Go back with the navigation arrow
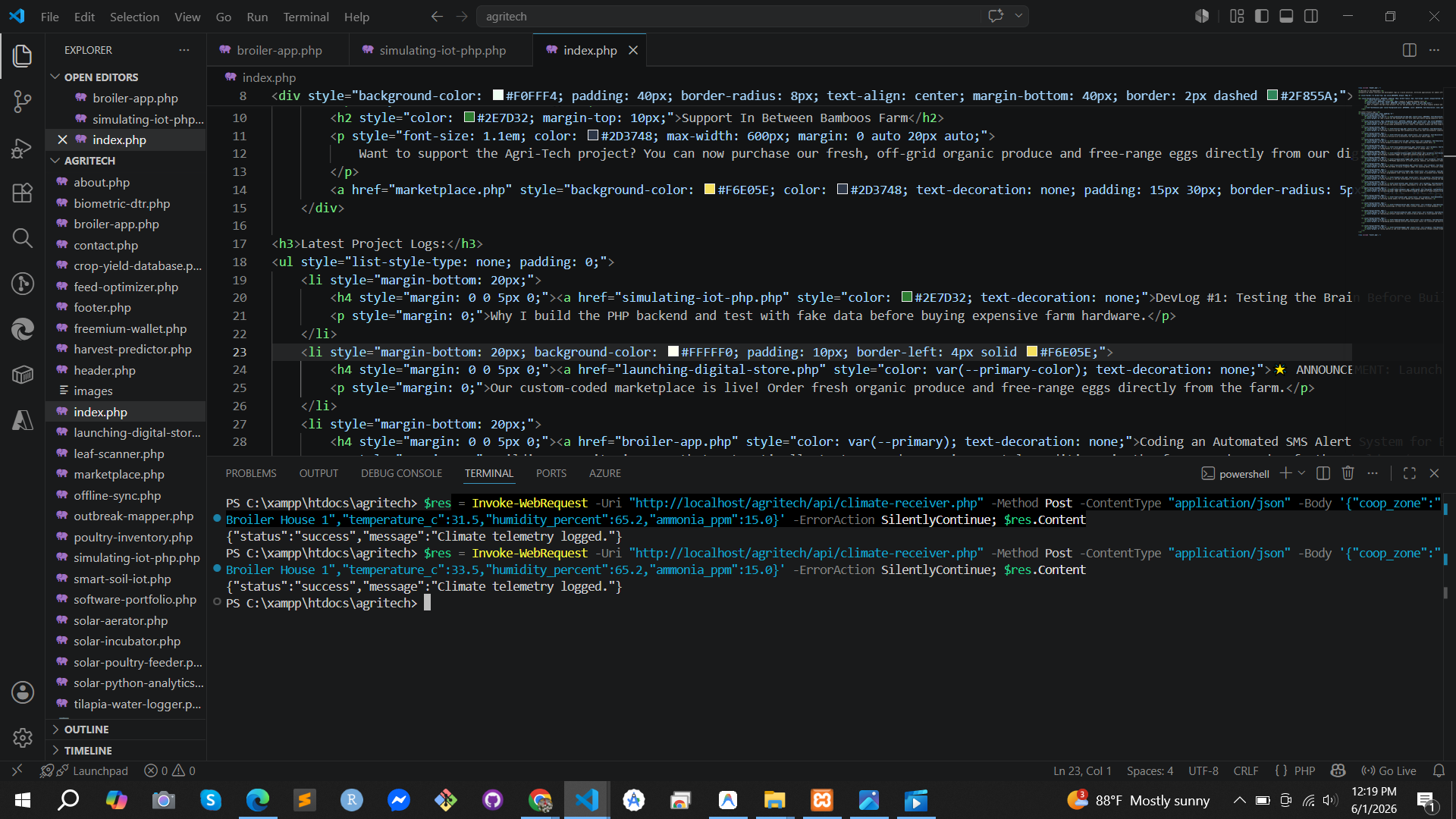 pyautogui.click(x=437, y=16)
